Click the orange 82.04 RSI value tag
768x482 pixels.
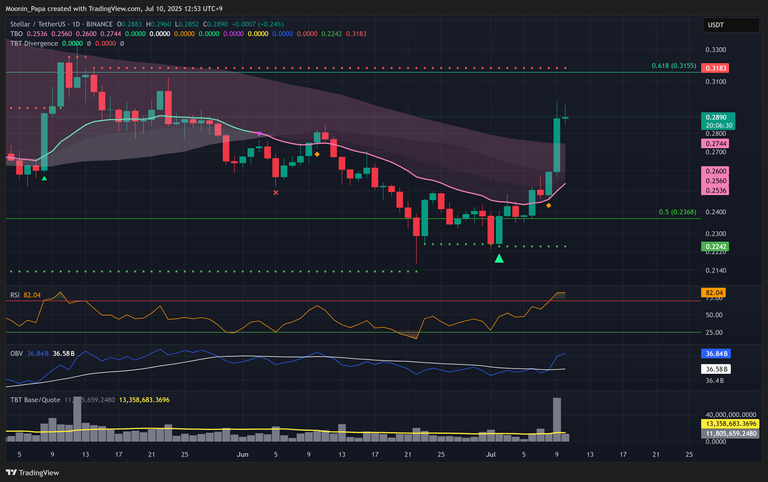(713, 292)
